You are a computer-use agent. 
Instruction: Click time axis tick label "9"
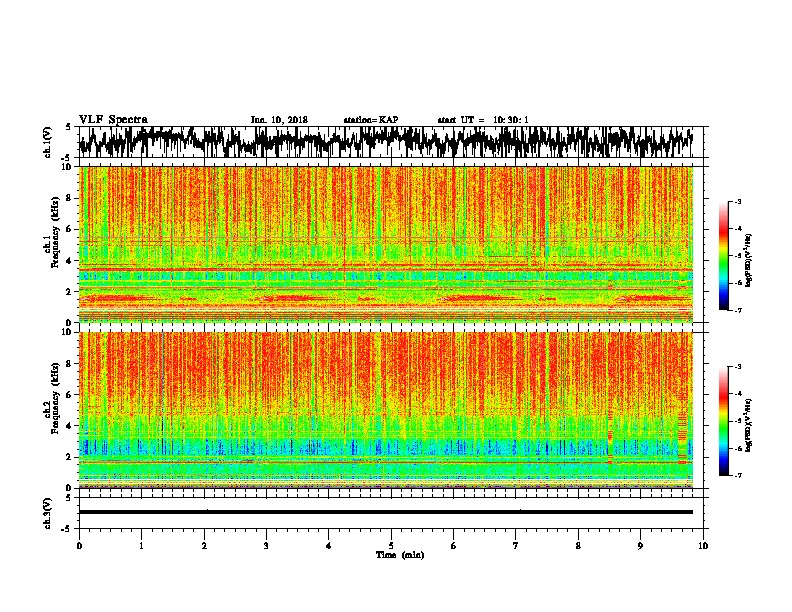(640, 546)
